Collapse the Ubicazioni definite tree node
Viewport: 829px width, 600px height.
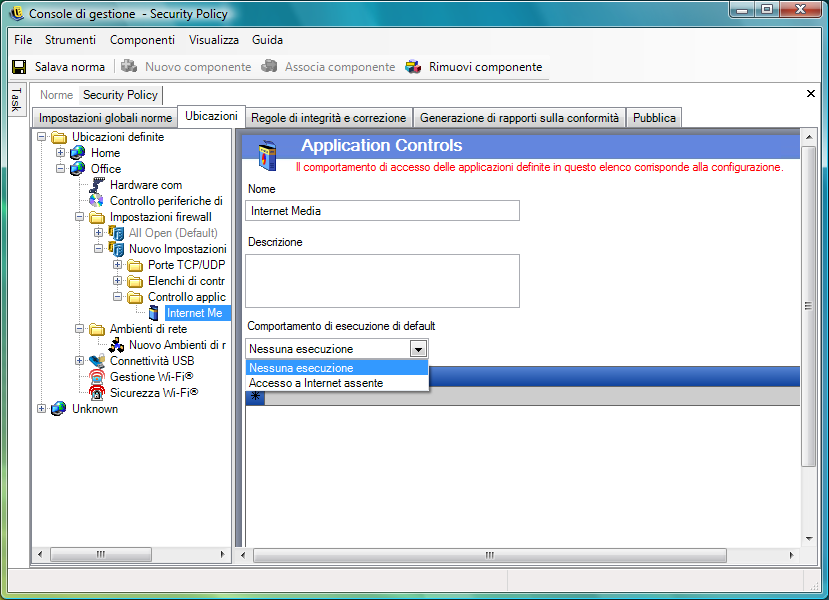[41, 137]
